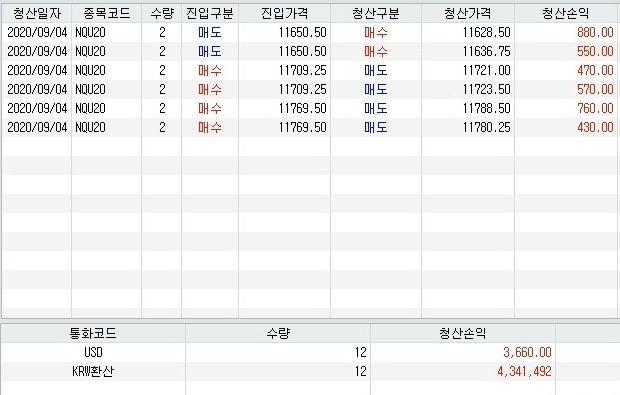Screen dimensions: 620x395
Task: Select row with profit 880.00
Action: (310, 32)
